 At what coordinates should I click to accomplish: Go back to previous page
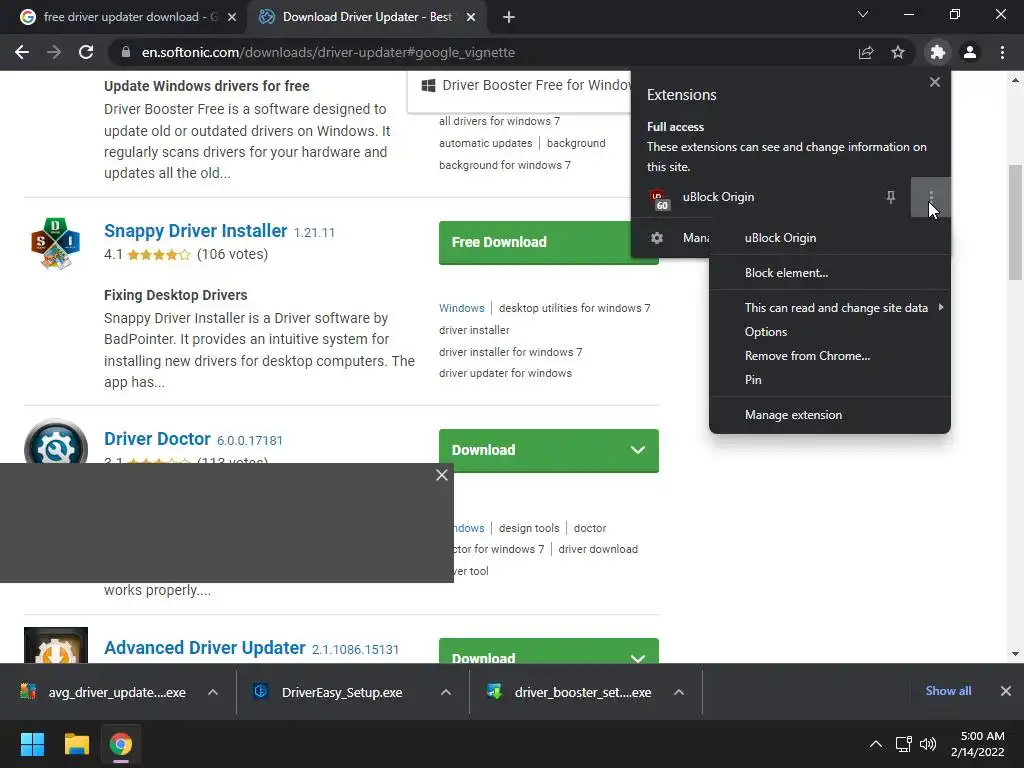[x=22, y=52]
